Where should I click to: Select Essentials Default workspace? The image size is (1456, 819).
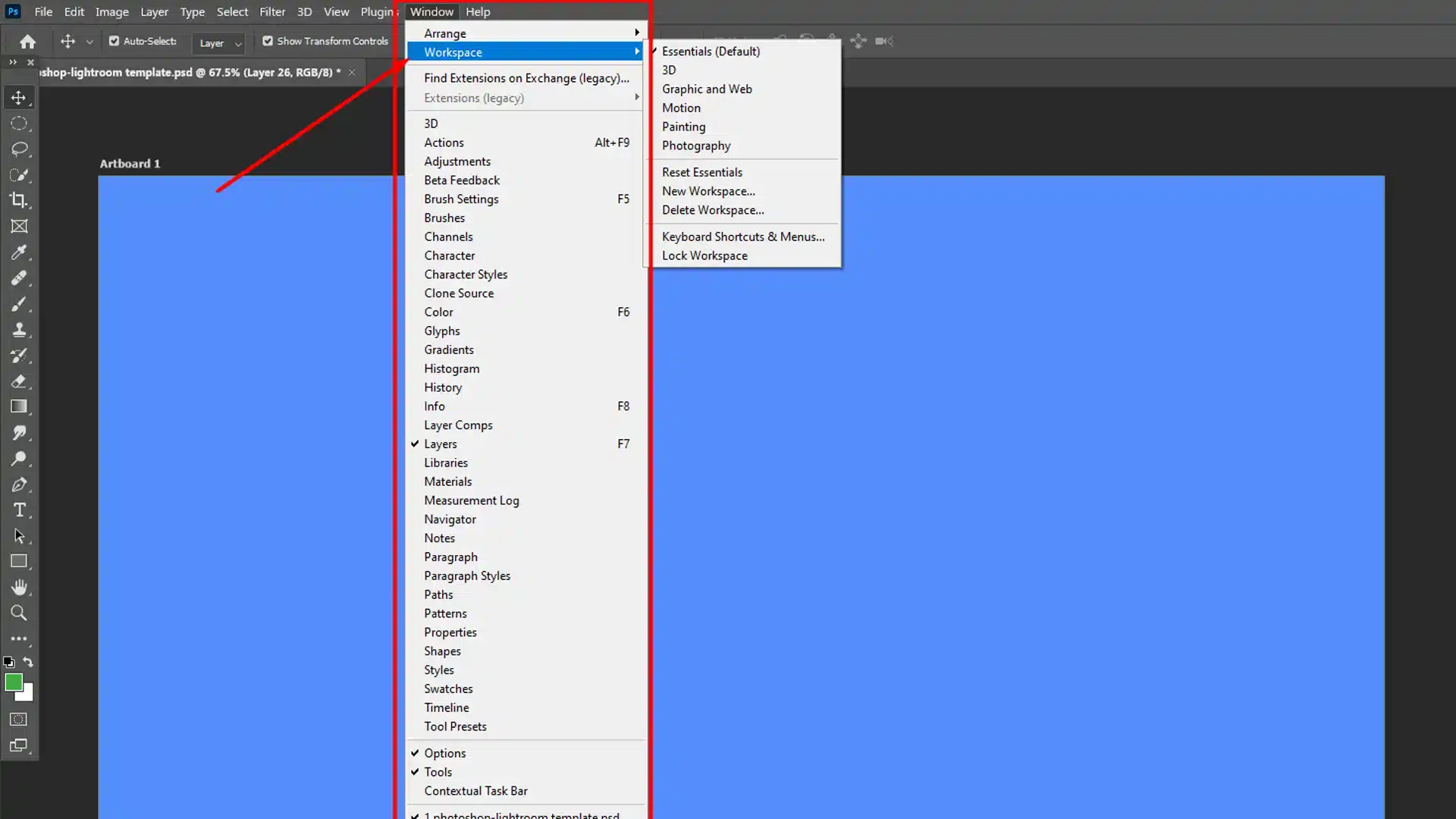coord(711,51)
